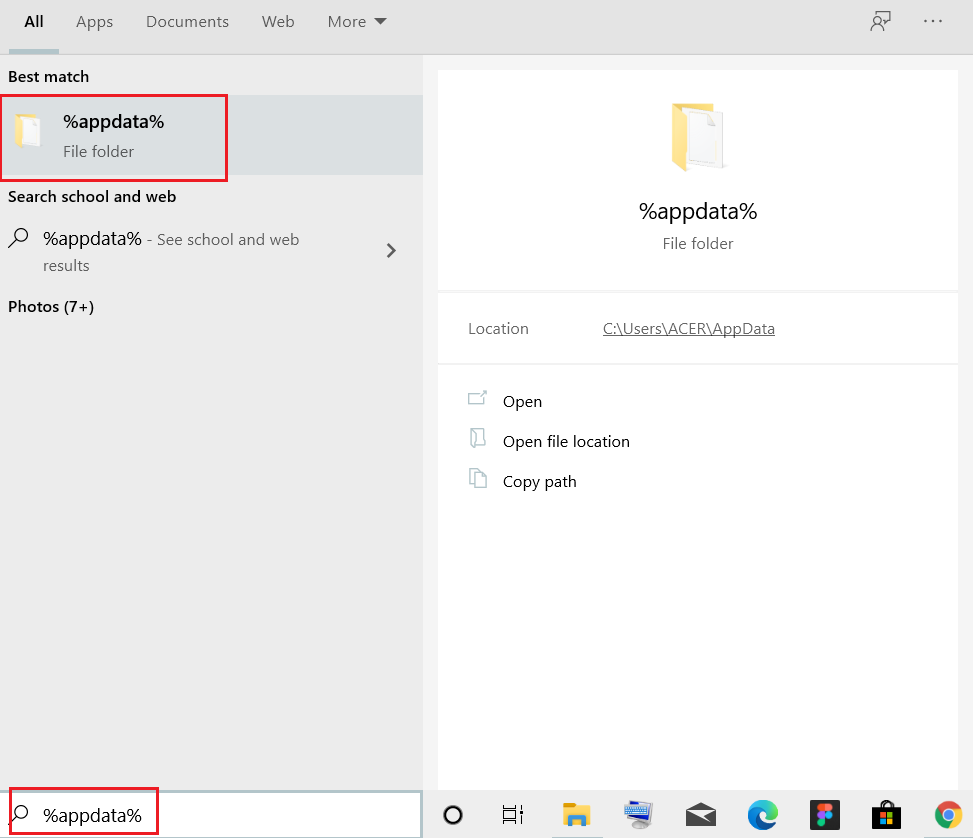Switch to the Documents search tab
973x838 pixels.
point(187,21)
